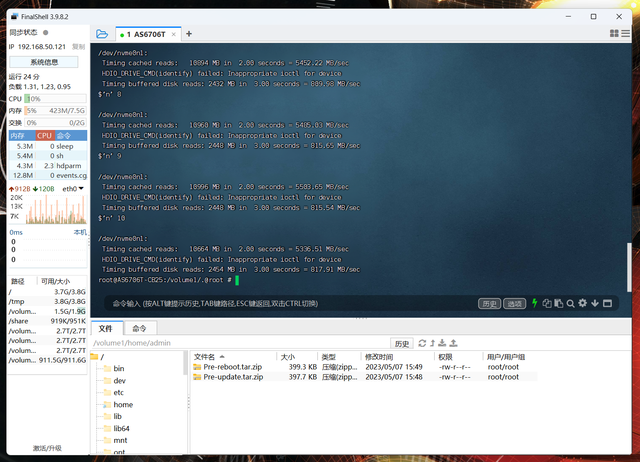Image resolution: width=640 pixels, height=462 pixels.
Task: Close the AS6706T session tab
Action: tap(172, 34)
